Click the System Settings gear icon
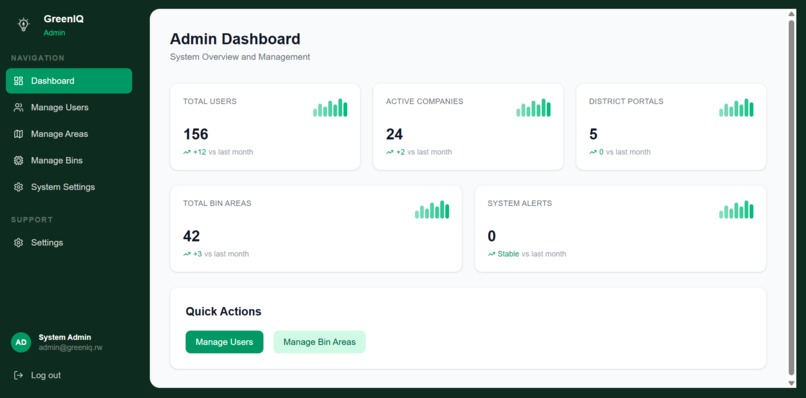 click(x=19, y=187)
